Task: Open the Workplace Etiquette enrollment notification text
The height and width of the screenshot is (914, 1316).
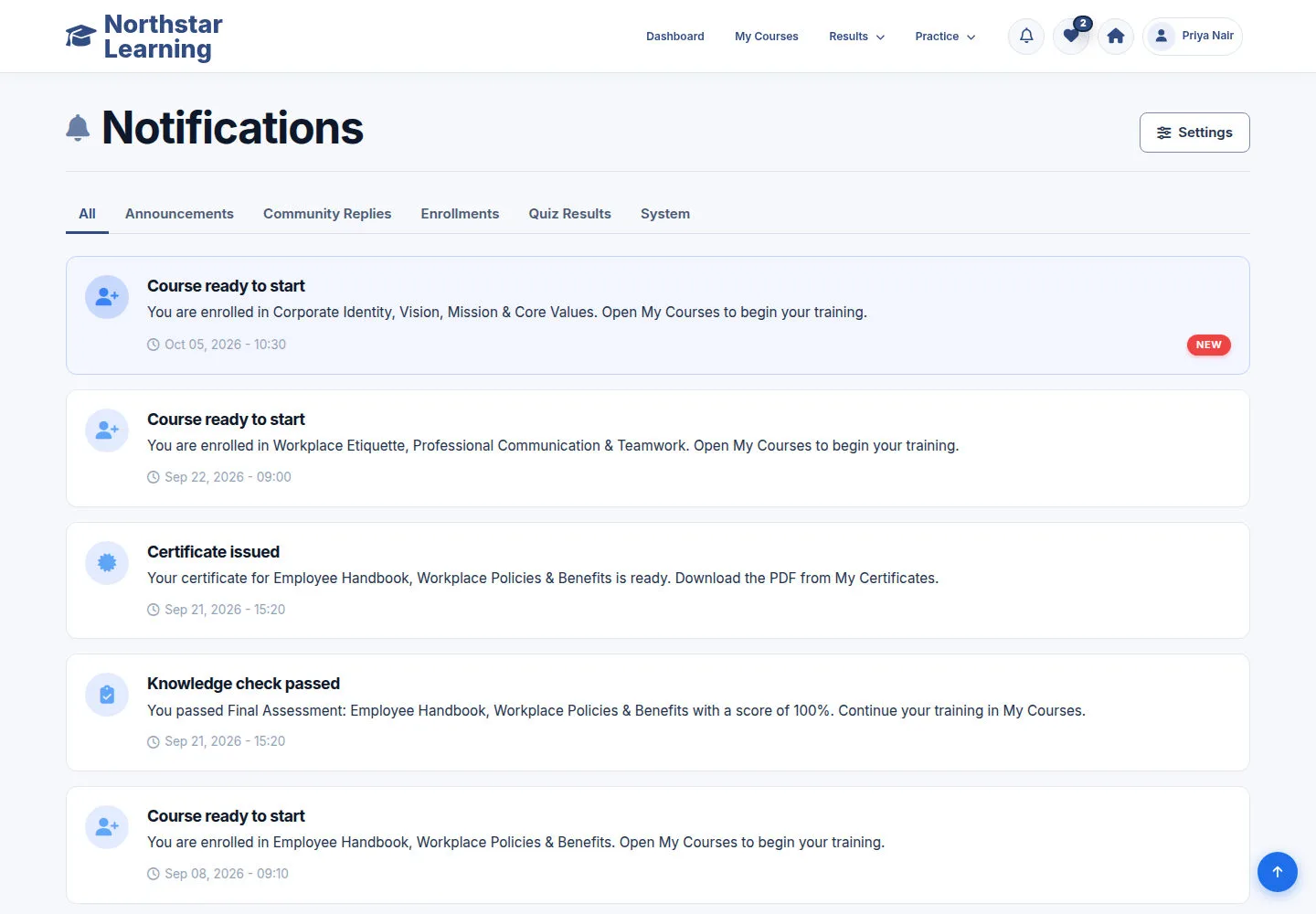Action: [553, 445]
